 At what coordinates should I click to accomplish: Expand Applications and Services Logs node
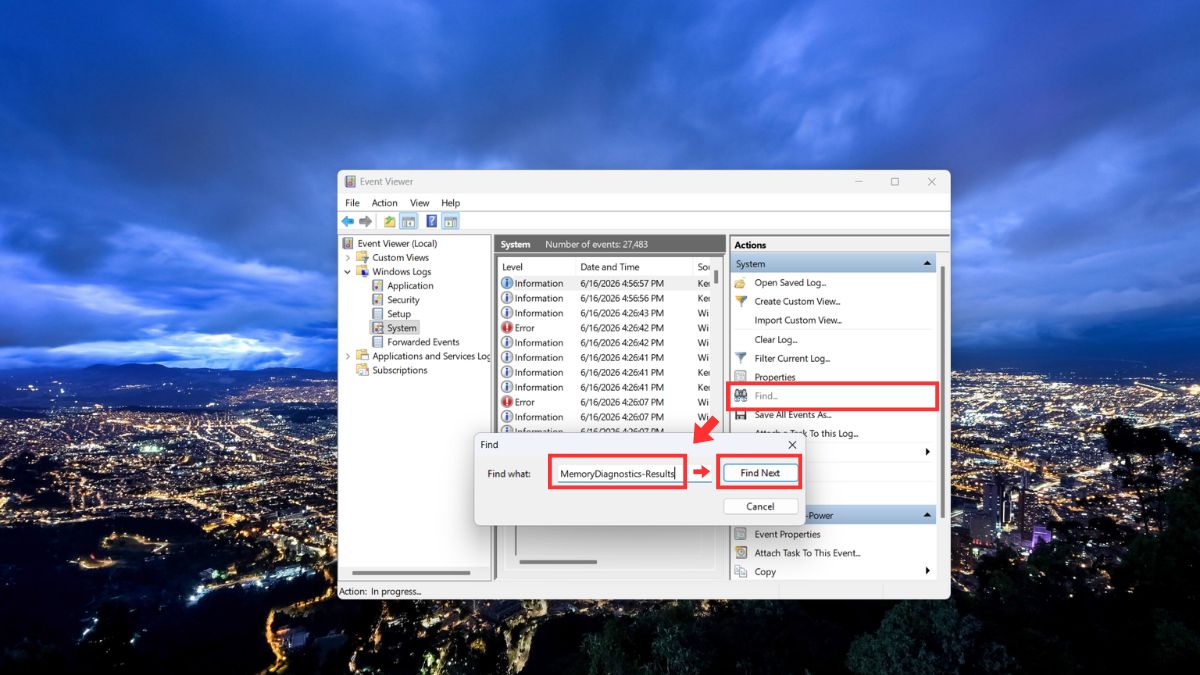pyautogui.click(x=348, y=356)
